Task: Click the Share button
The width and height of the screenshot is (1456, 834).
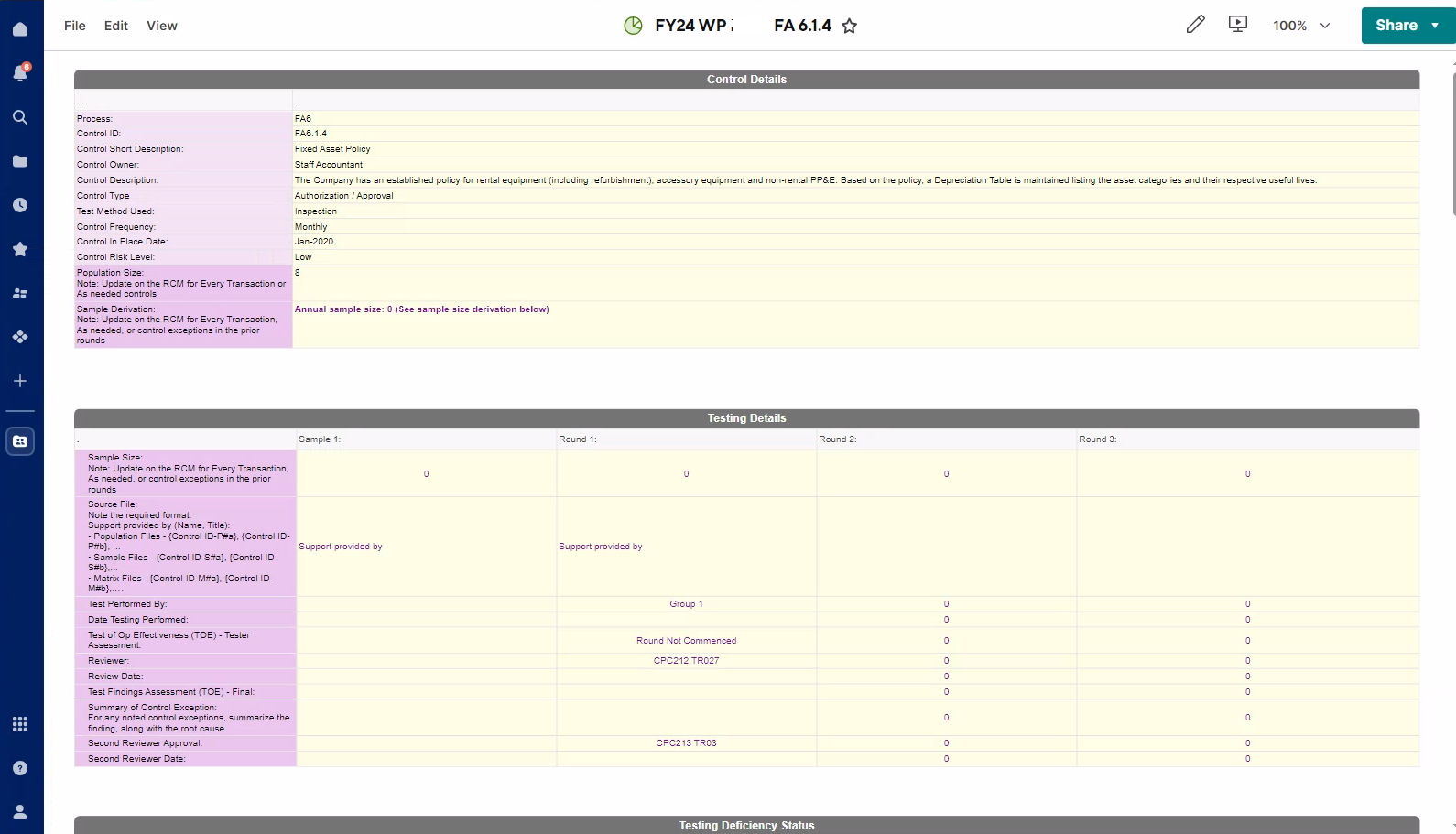Action: click(1396, 26)
